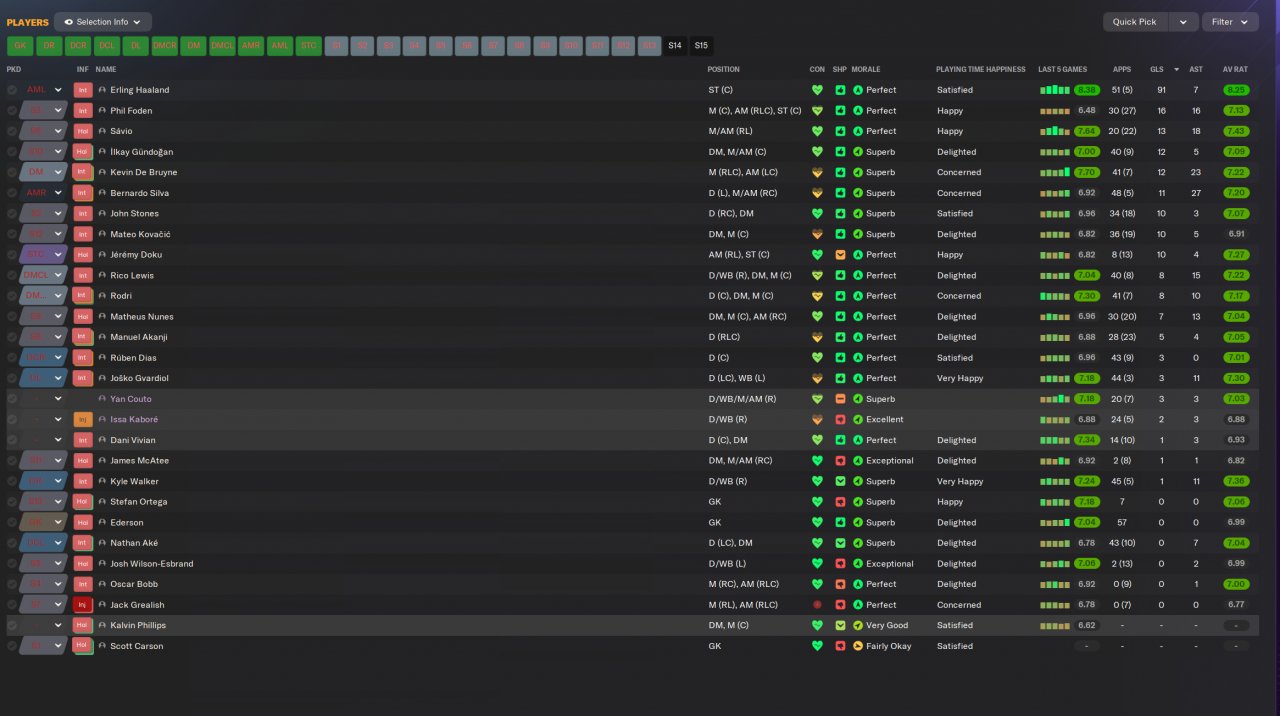Viewport: 1280px width, 716px height.
Task: Select the S15 substitute slot
Action: pyautogui.click(x=701, y=46)
